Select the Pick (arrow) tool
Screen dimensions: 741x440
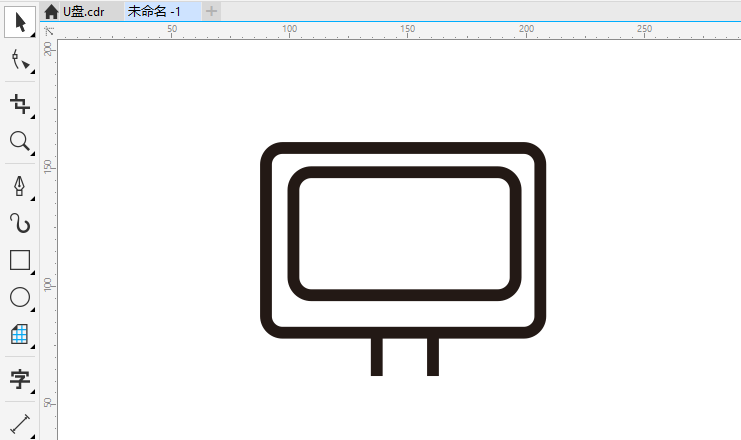click(x=20, y=22)
